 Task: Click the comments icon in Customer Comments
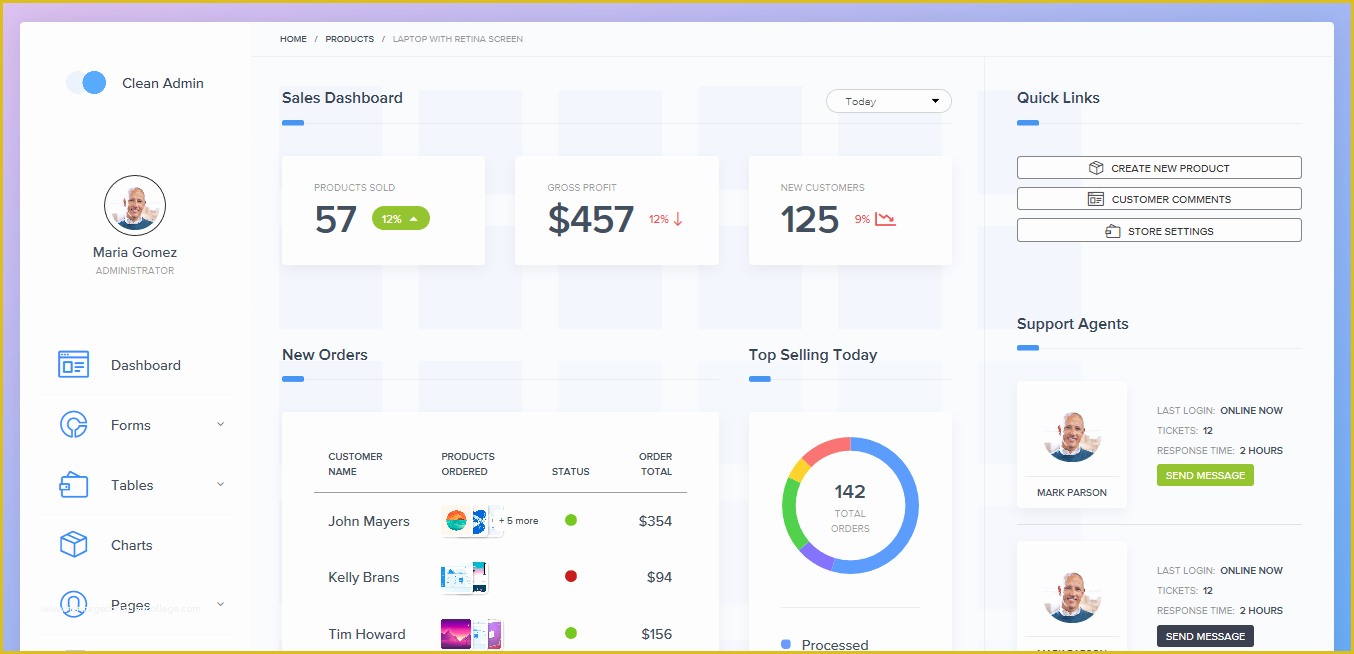pos(1096,199)
